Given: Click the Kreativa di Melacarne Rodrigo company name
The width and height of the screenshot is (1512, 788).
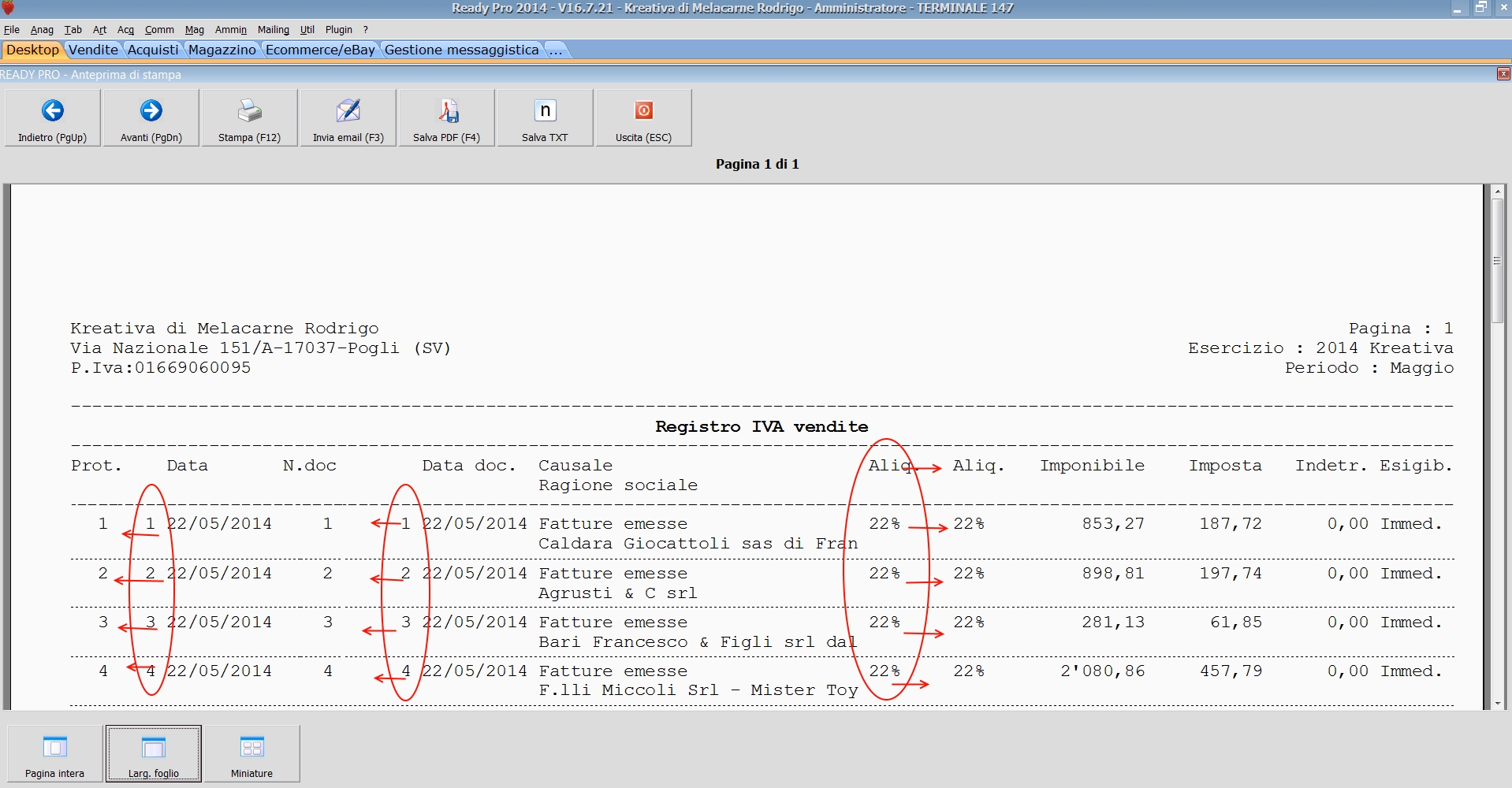Looking at the screenshot, I should coord(225,329).
